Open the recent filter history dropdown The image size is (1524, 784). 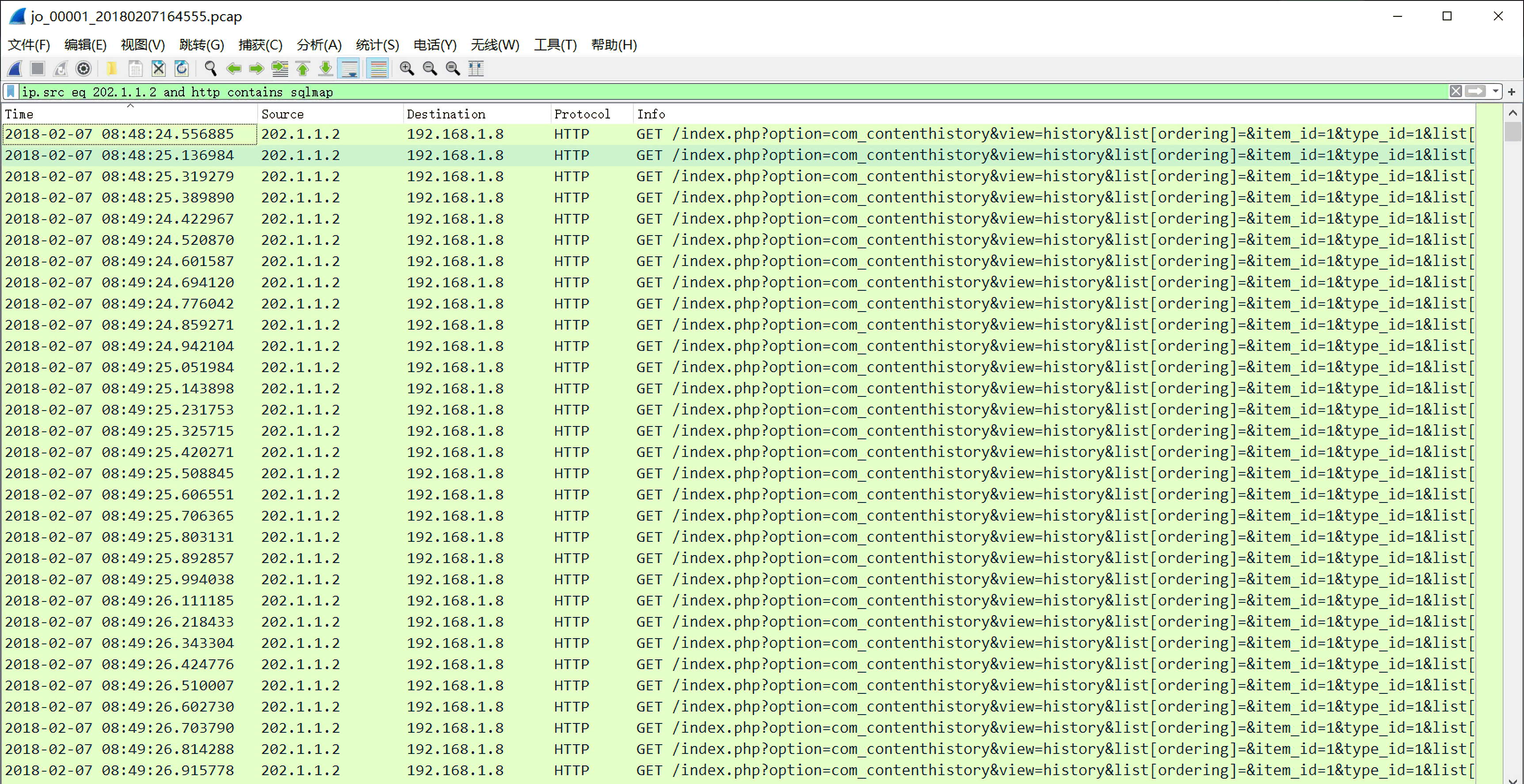(1495, 91)
